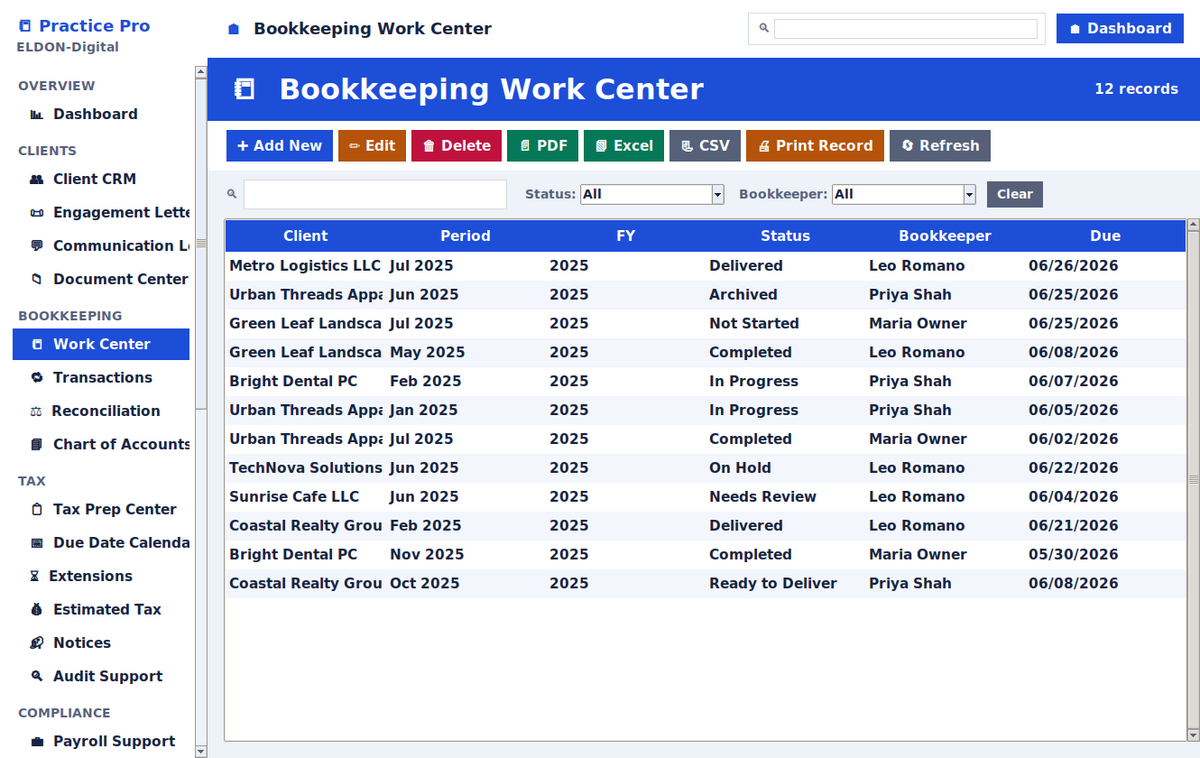Sort by the Due column header
The width and height of the screenshot is (1200, 758).
tap(1105, 236)
